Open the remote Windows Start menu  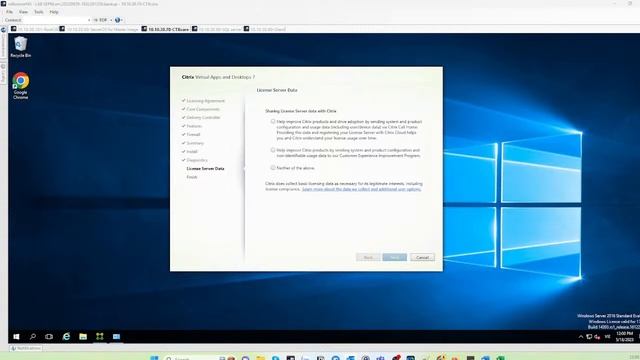click(16, 337)
